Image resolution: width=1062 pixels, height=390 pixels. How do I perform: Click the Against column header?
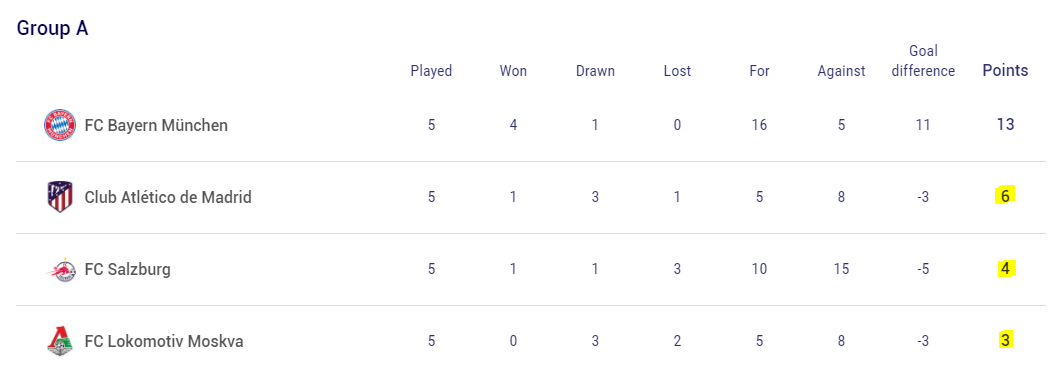pyautogui.click(x=841, y=71)
